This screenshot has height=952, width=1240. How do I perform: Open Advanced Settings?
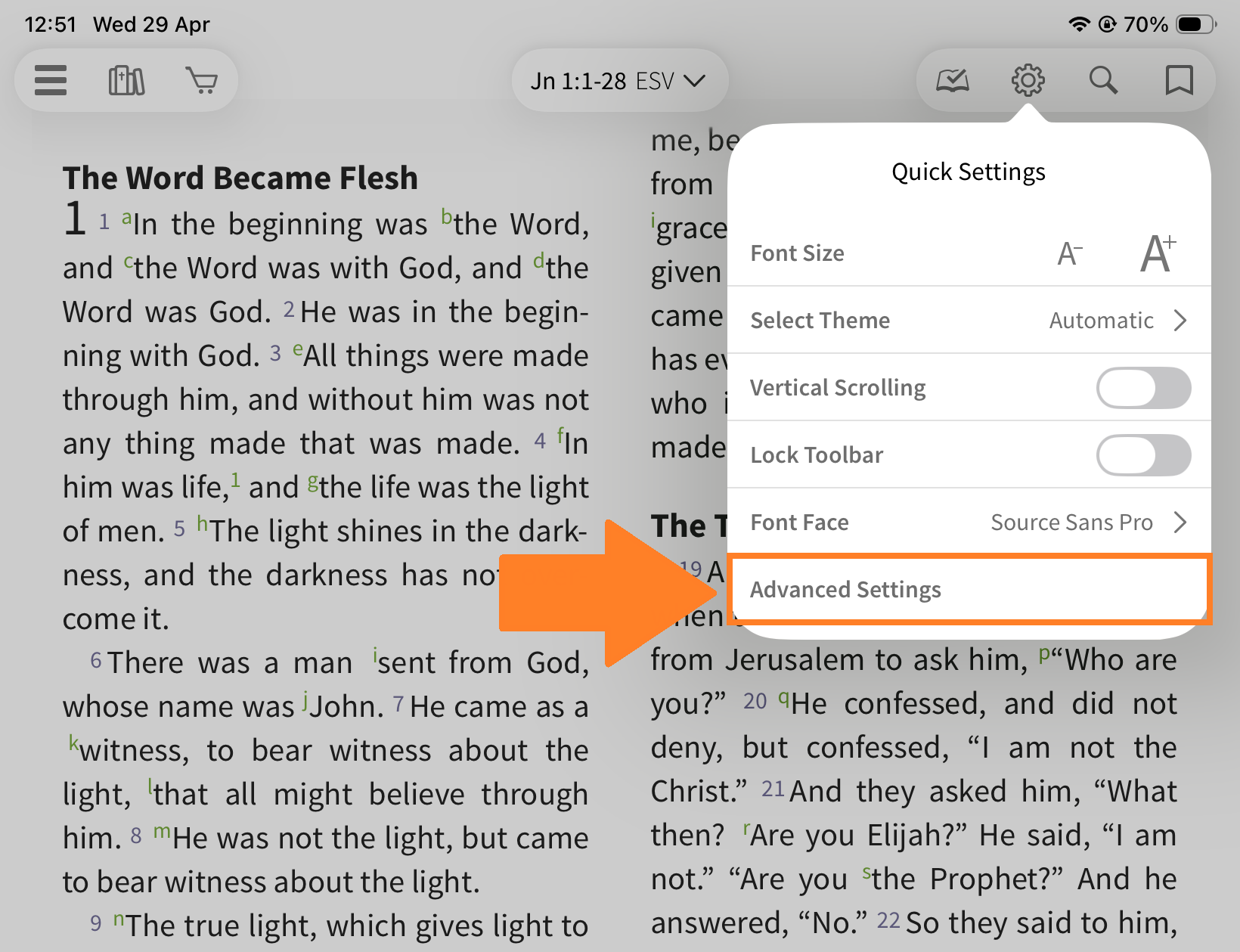coord(845,590)
